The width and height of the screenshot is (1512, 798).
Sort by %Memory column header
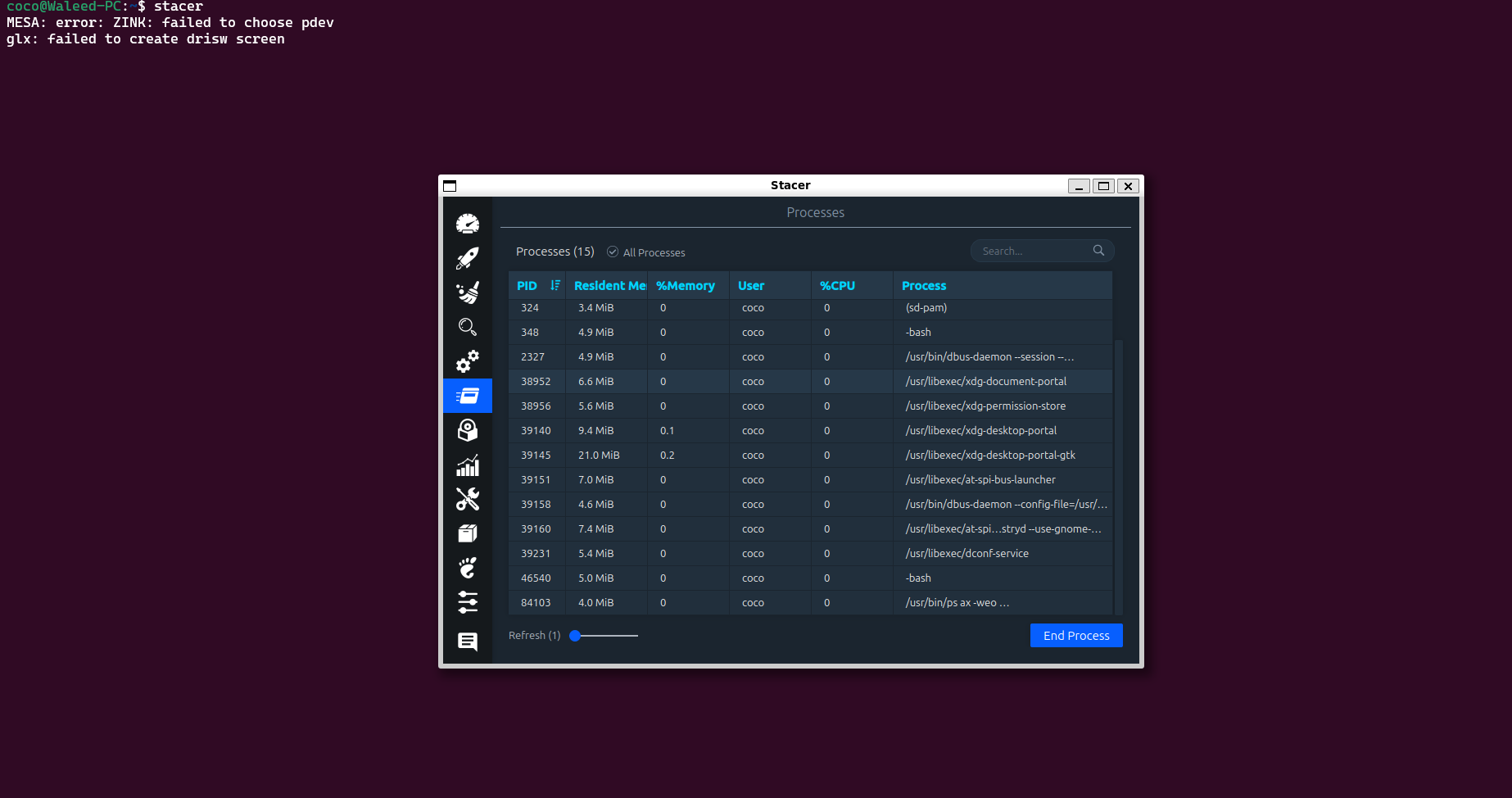tap(686, 286)
